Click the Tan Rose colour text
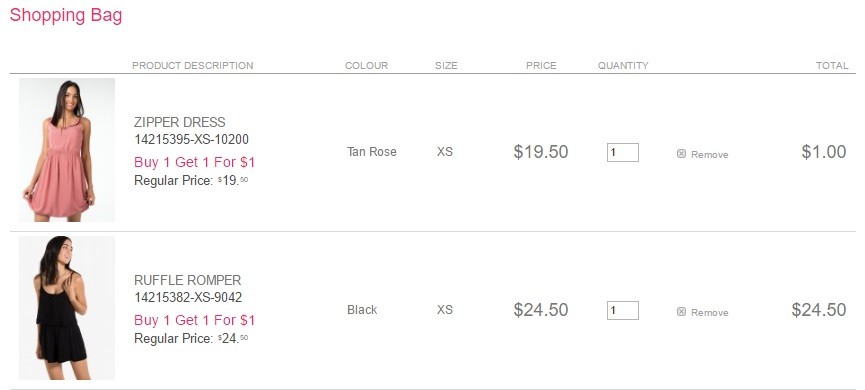Viewport: 865px width, 390px height. (x=372, y=152)
